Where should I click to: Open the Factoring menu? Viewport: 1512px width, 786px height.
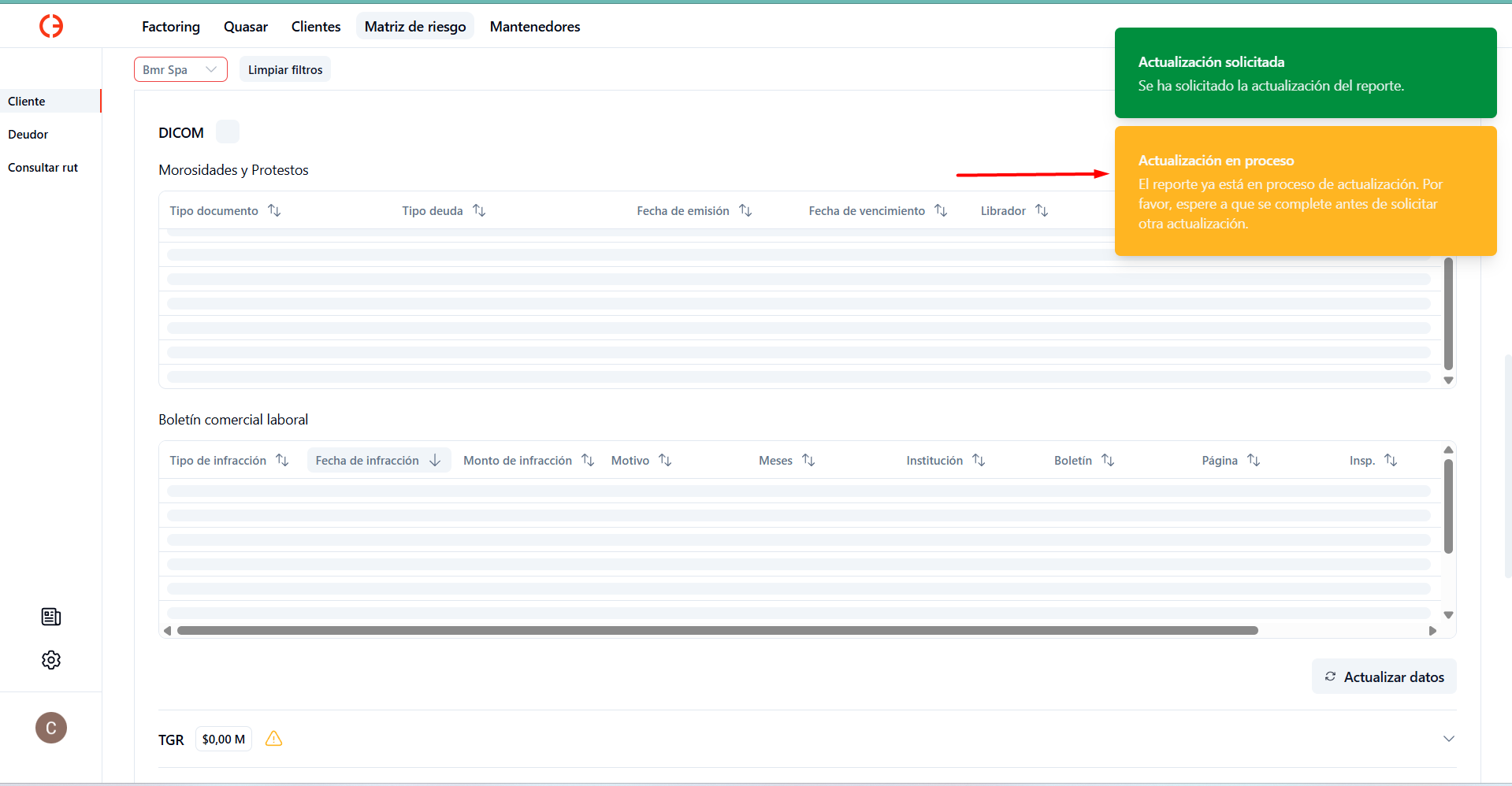coord(171,27)
